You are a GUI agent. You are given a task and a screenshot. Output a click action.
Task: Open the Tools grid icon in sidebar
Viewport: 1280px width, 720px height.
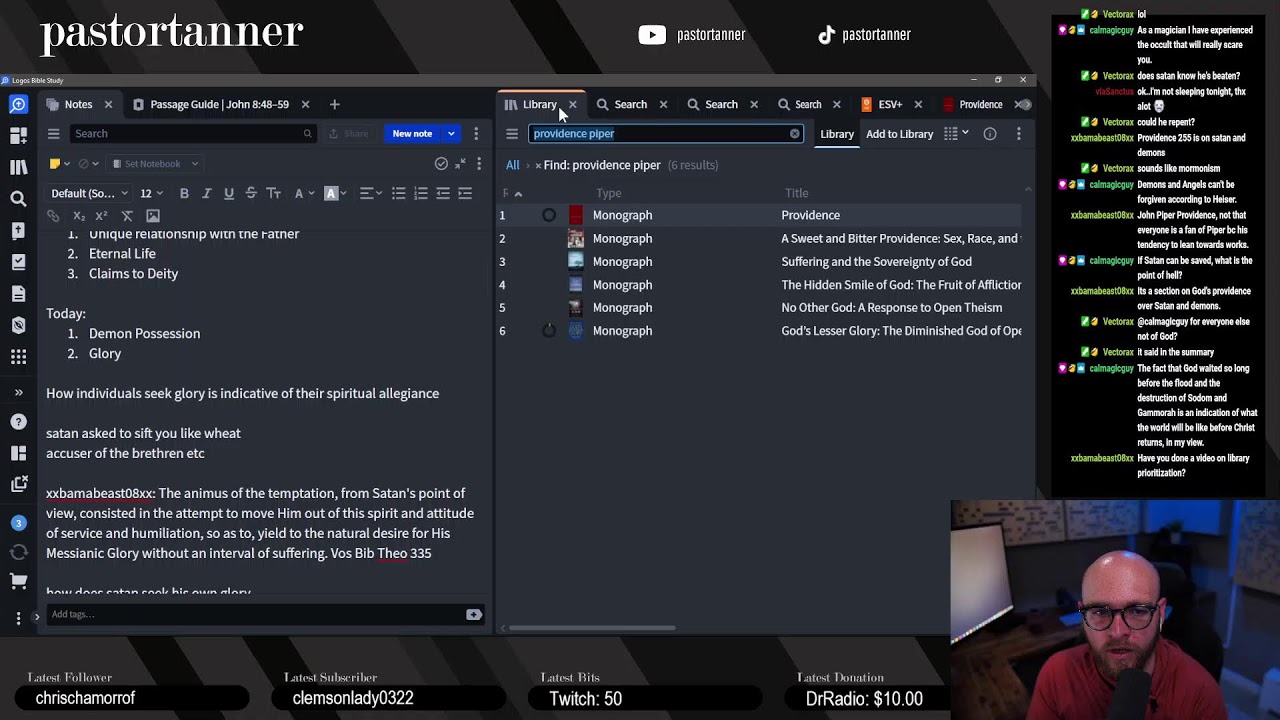18,357
